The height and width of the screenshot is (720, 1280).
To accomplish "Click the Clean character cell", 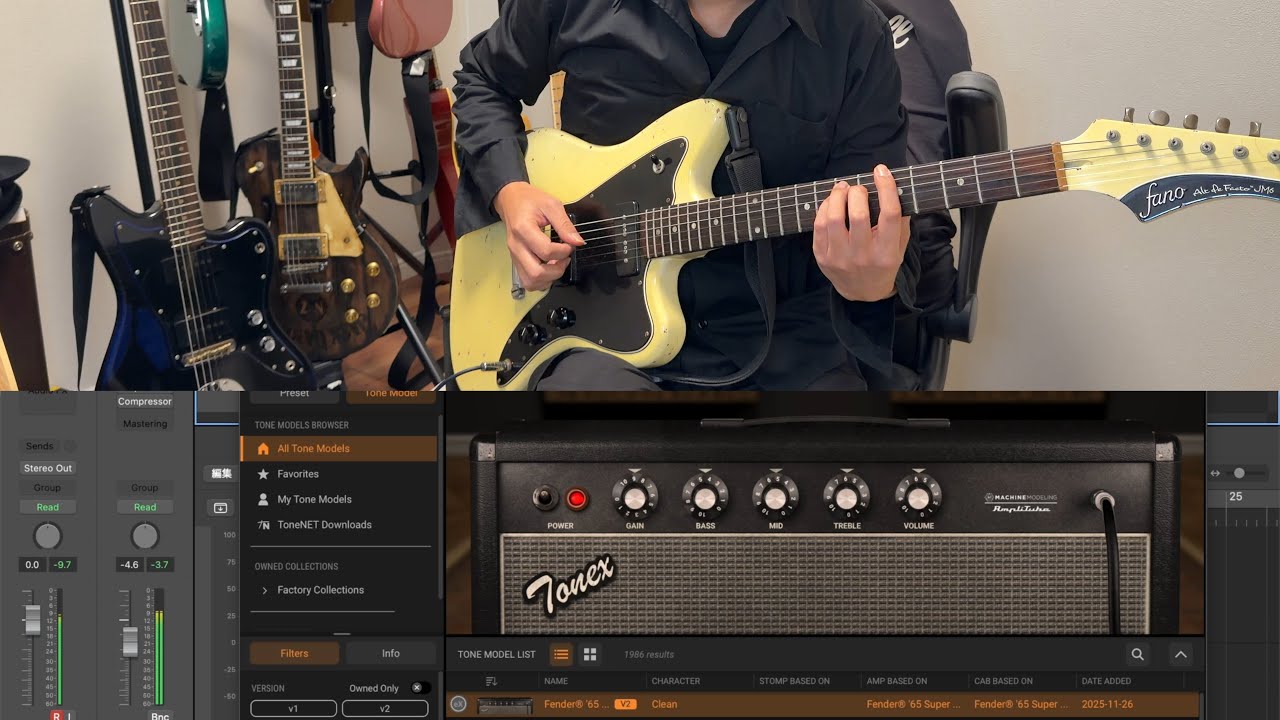I will [664, 704].
